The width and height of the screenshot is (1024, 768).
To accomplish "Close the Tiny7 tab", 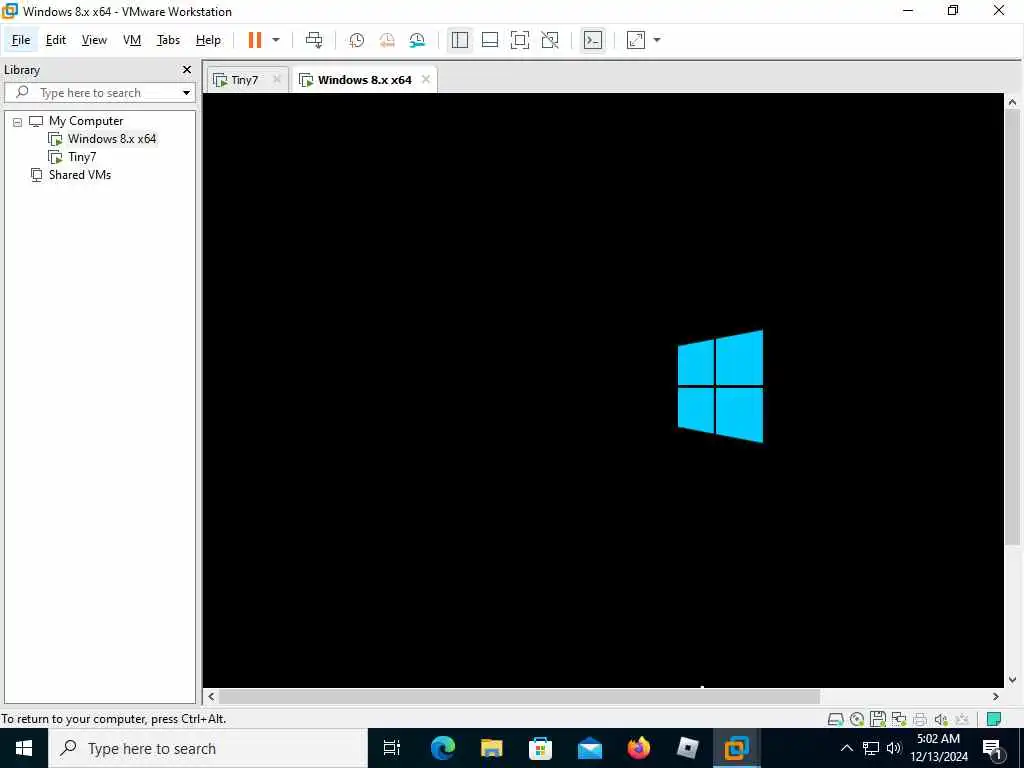I will (x=277, y=79).
